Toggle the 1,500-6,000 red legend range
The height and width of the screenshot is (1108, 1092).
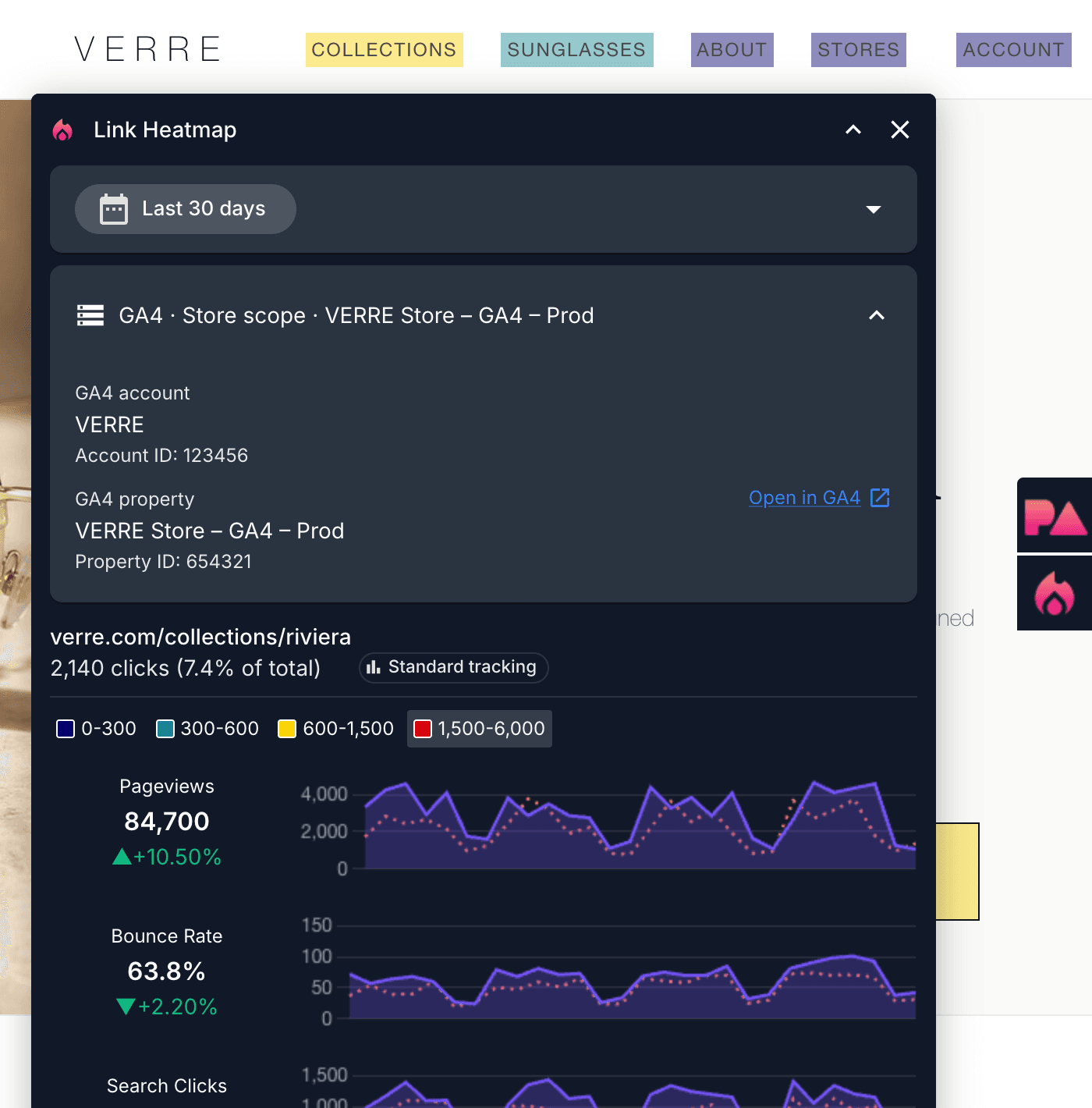coord(480,729)
